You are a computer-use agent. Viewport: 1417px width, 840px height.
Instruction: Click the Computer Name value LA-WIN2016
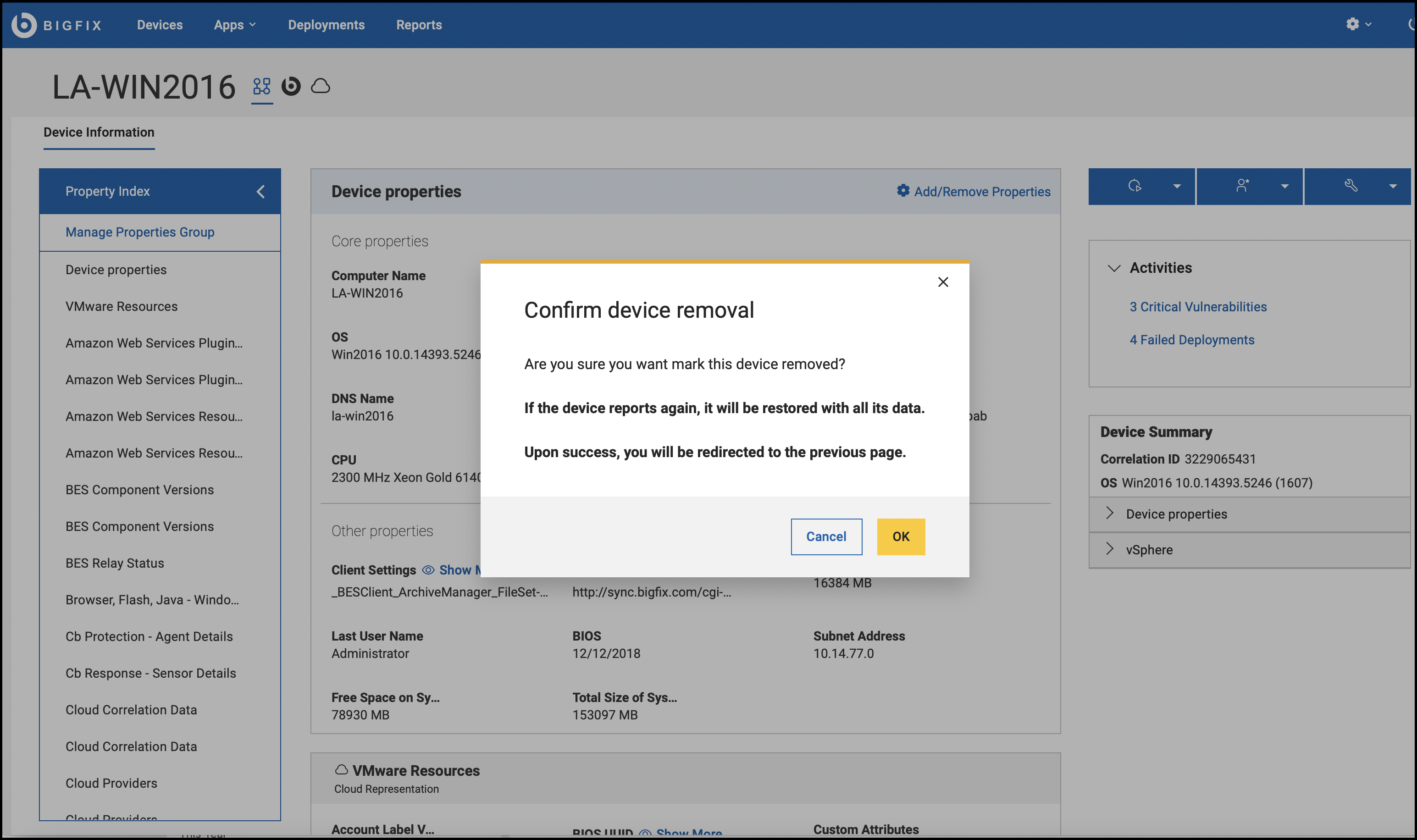367,293
